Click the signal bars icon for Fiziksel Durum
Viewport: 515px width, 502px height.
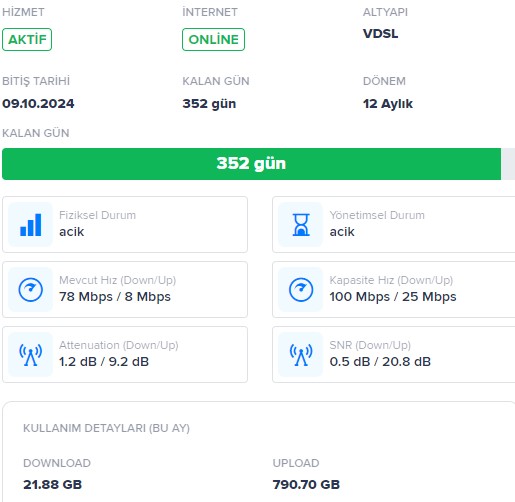click(x=30, y=225)
